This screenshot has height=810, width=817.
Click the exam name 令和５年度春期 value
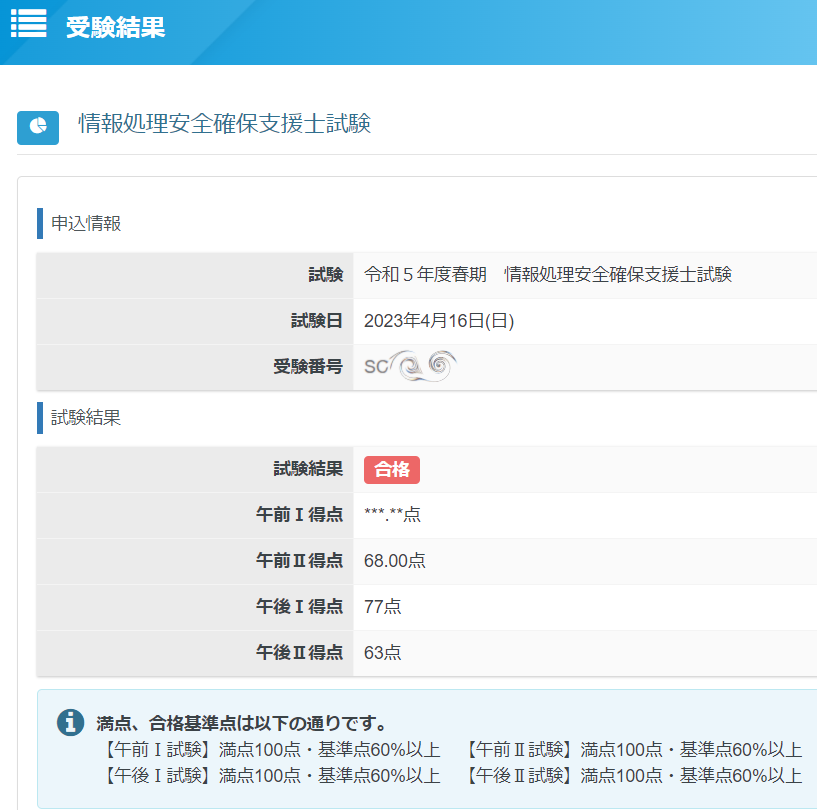tap(548, 275)
